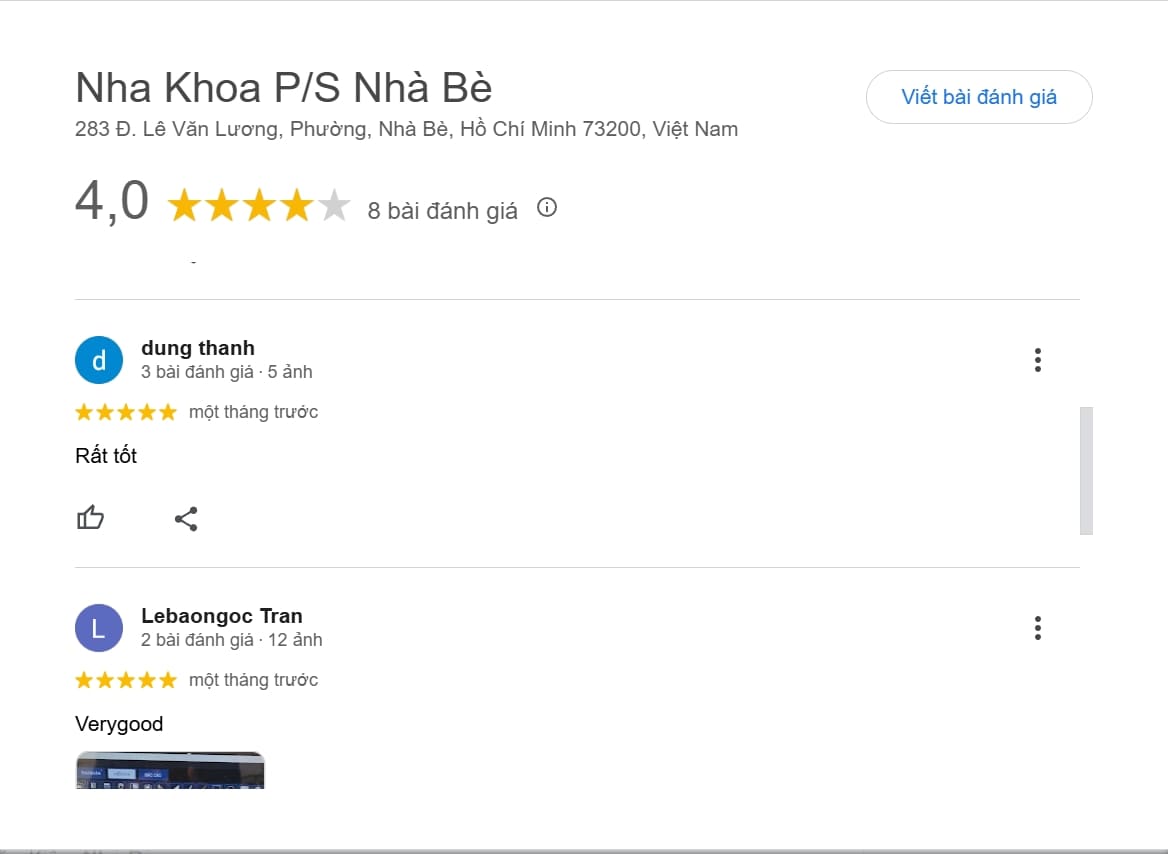Click dung thanh's avatar with letter d
The image size is (1168, 854).
[x=98, y=359]
